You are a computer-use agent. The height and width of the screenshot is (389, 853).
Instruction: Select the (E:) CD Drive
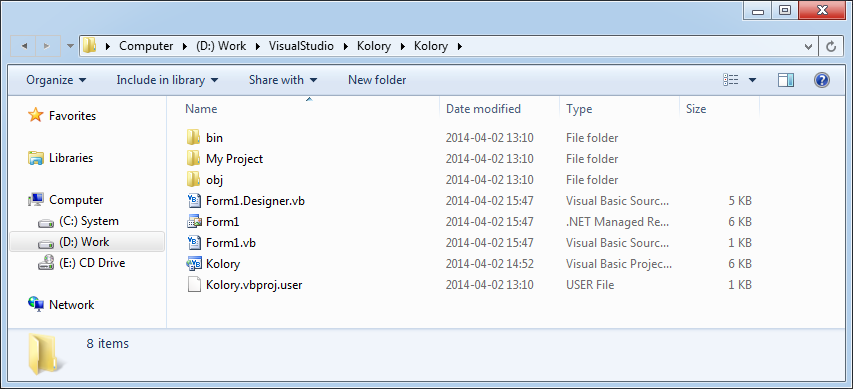pyautogui.click(x=92, y=263)
